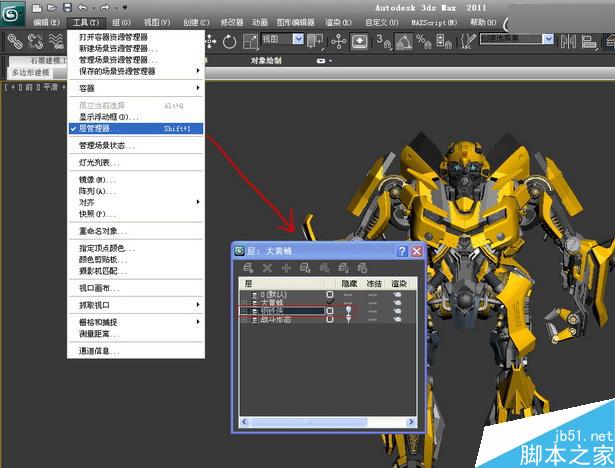Expand the 对齐 submenu
Viewport: 615px width, 468px height.
(136, 202)
